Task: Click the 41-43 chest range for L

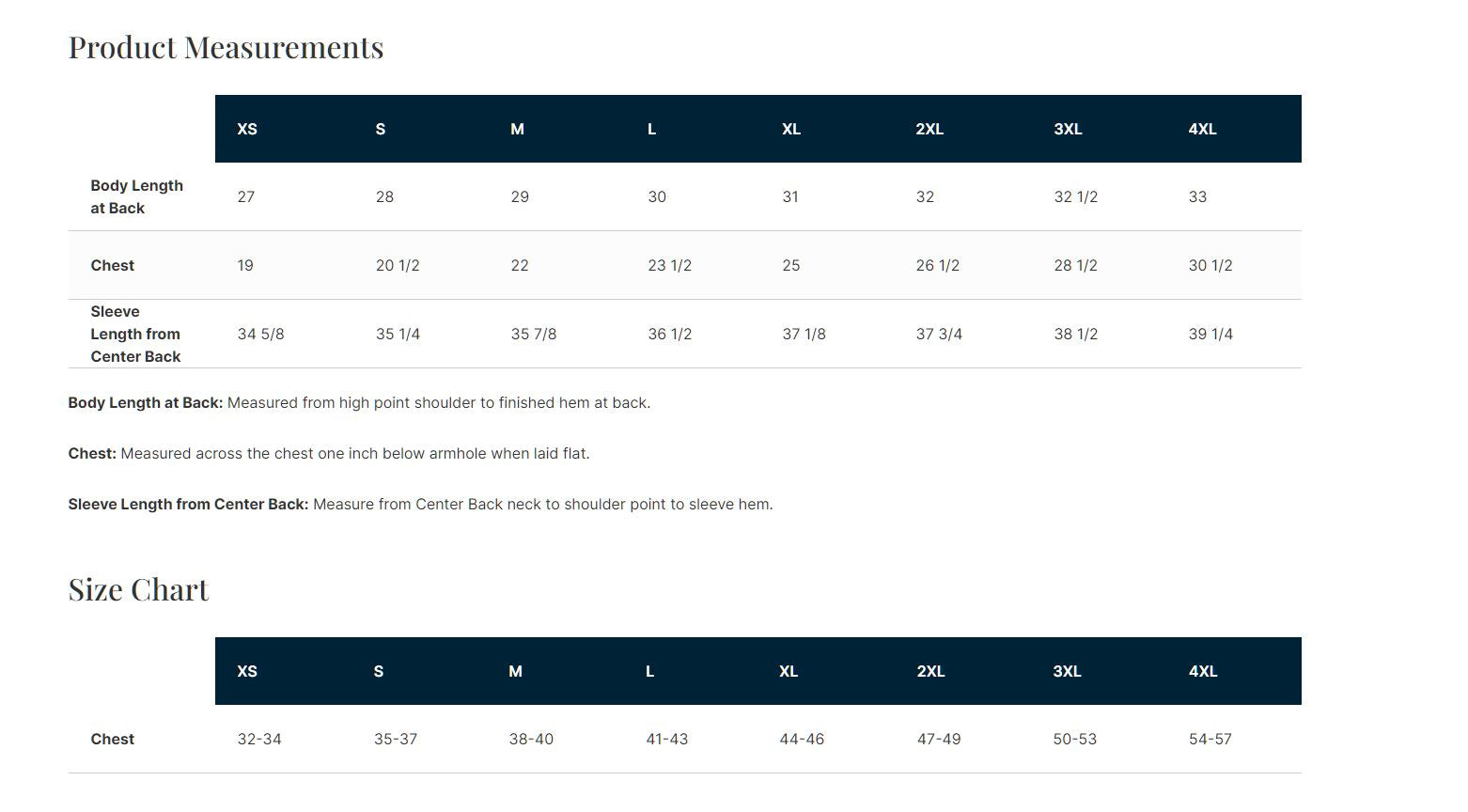Action: click(x=666, y=739)
